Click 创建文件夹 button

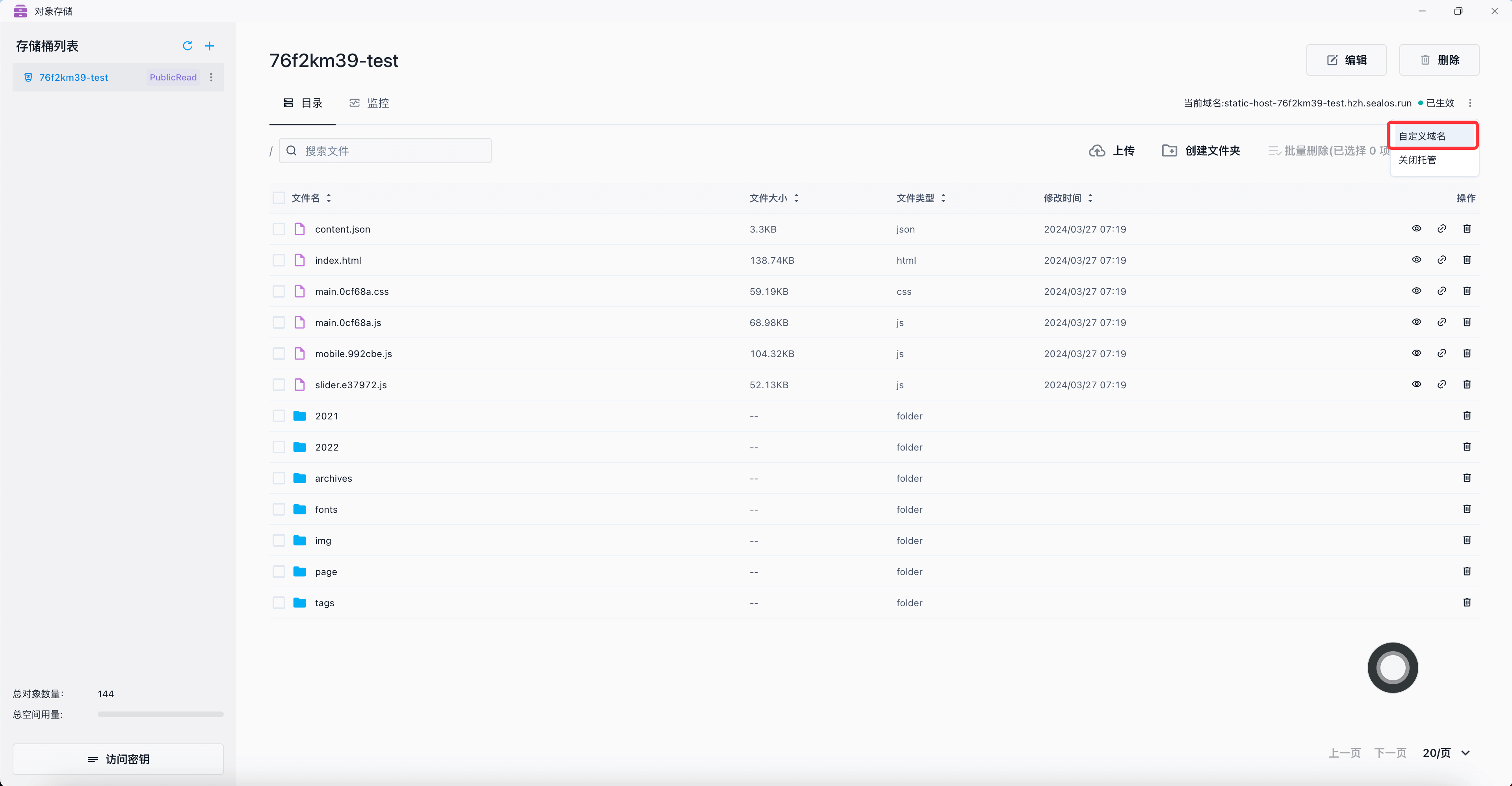pos(1201,151)
